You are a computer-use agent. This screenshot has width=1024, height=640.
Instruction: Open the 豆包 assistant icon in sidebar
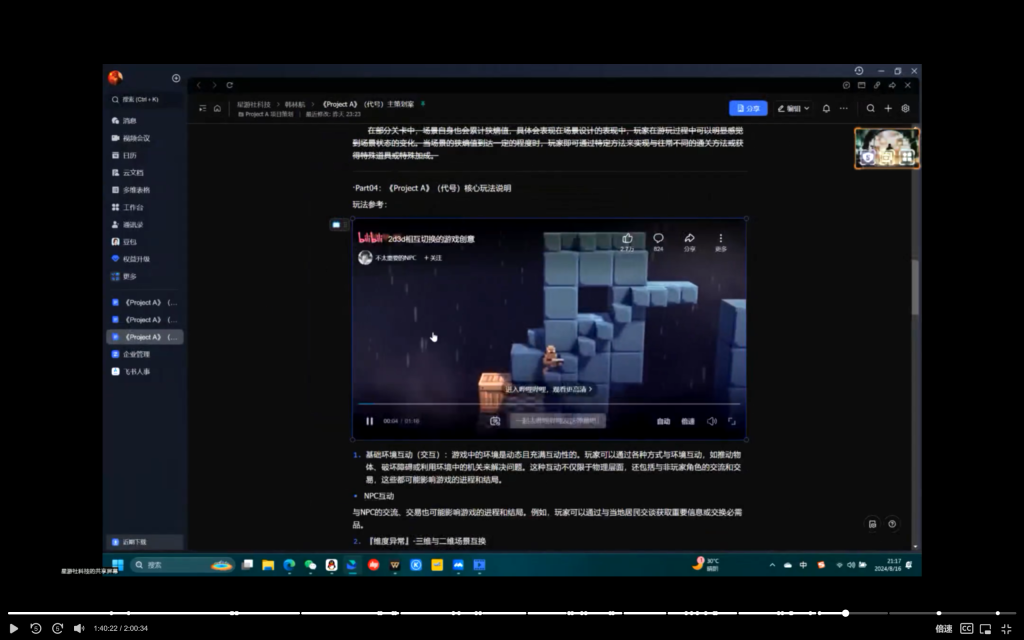tap(114, 242)
